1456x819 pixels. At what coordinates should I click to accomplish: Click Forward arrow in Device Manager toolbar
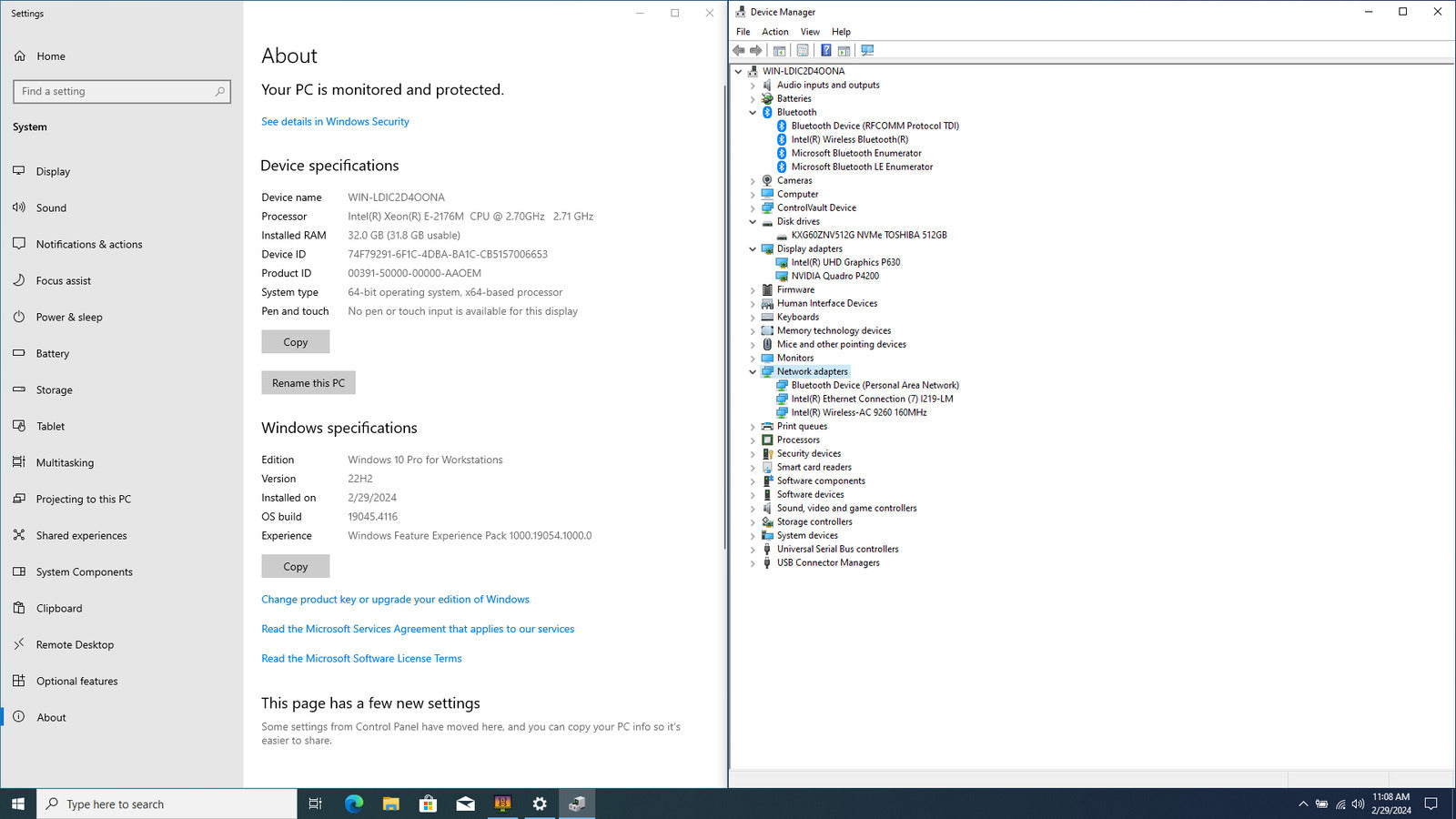coord(755,51)
